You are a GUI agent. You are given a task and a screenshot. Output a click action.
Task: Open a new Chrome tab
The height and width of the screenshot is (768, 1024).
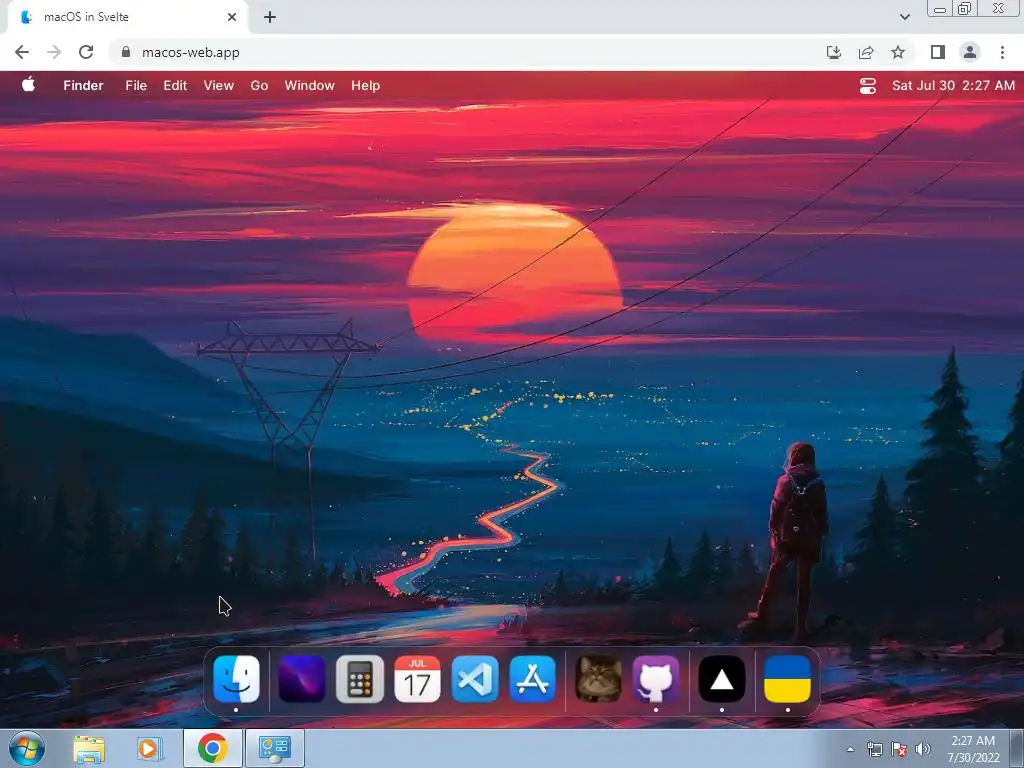[x=270, y=17]
